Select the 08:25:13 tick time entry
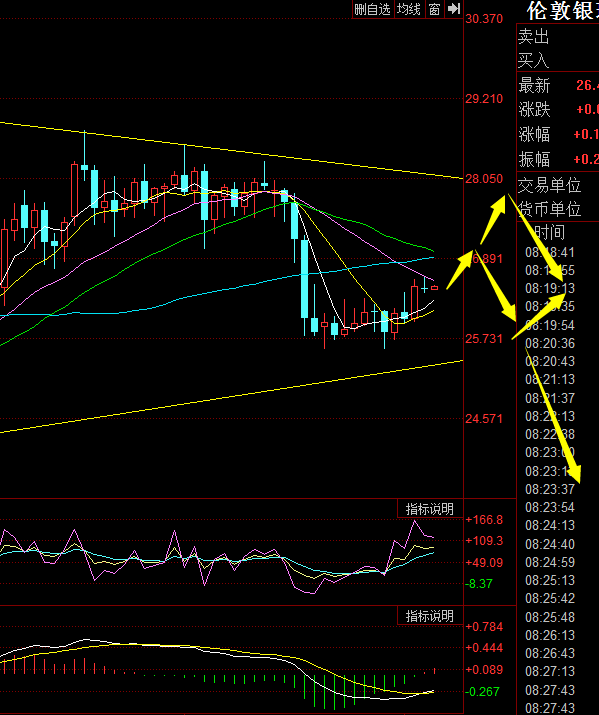 click(550, 580)
